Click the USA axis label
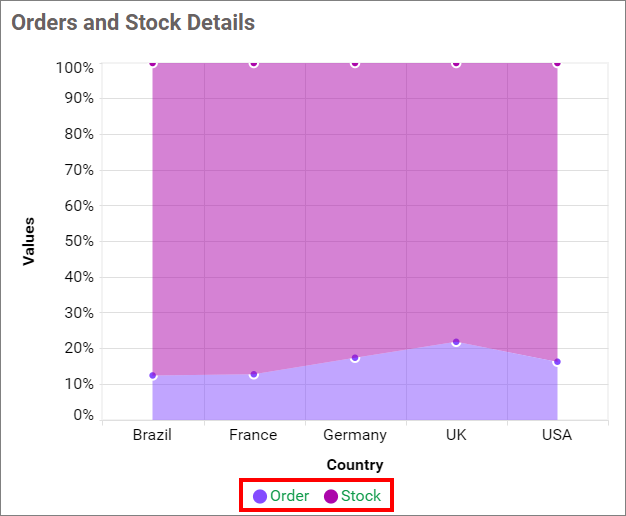The image size is (626, 516). pos(557,435)
